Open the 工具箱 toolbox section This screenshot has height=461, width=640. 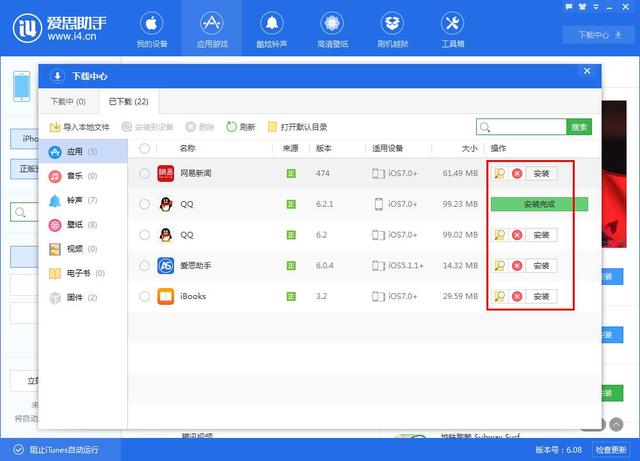coord(452,30)
